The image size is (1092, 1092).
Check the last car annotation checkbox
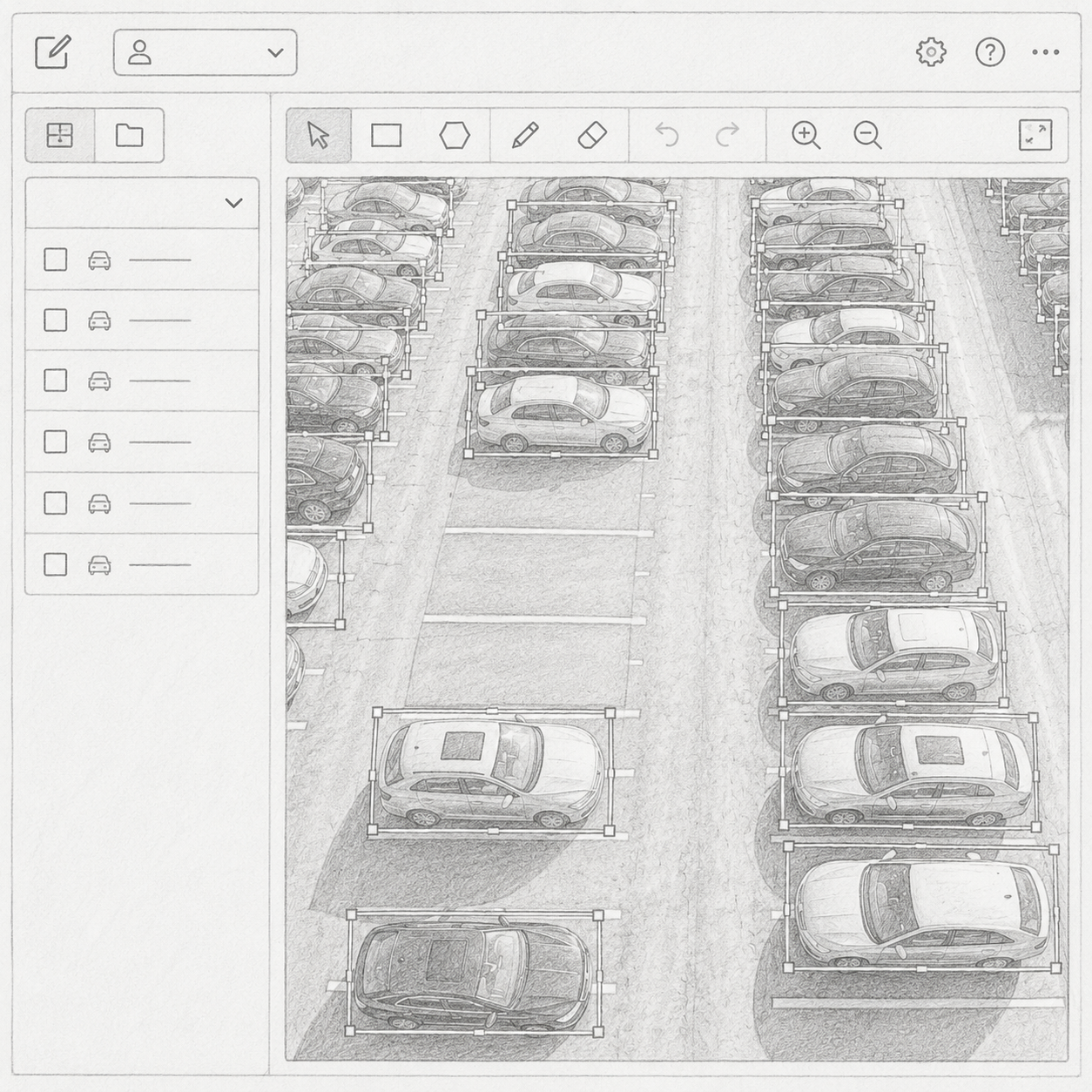tap(56, 564)
